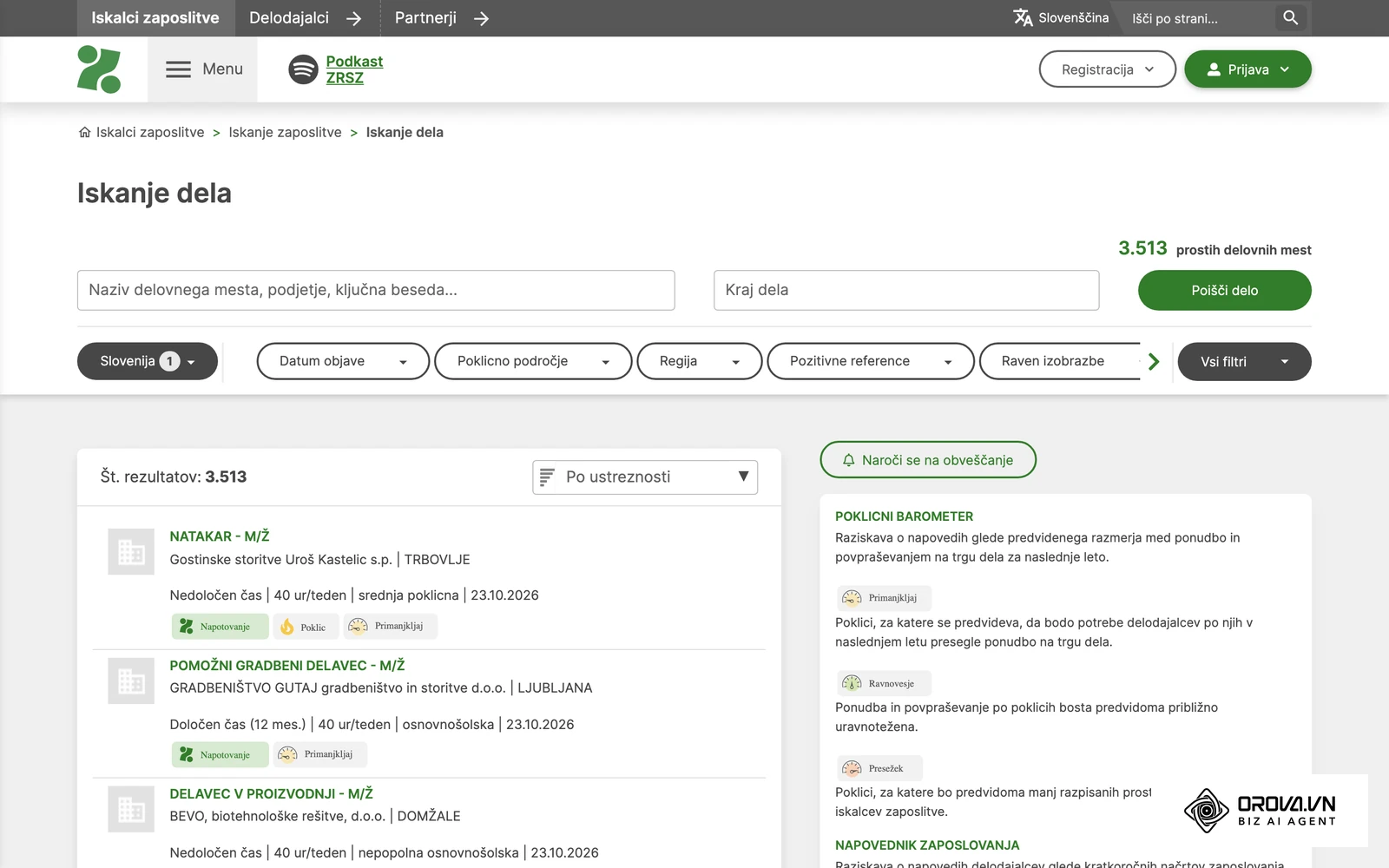
Task: Expand the Raven izobrazbe filter
Action: (x=1061, y=361)
